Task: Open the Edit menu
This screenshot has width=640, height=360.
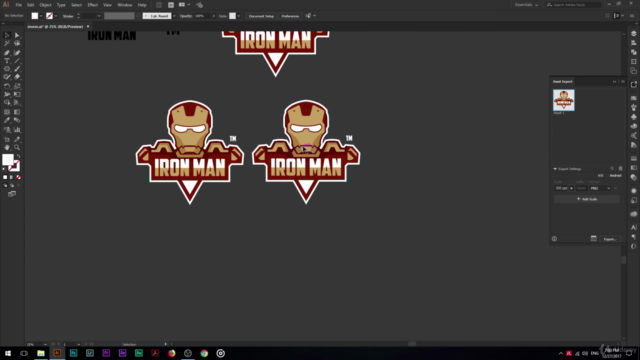Action: tap(31, 5)
